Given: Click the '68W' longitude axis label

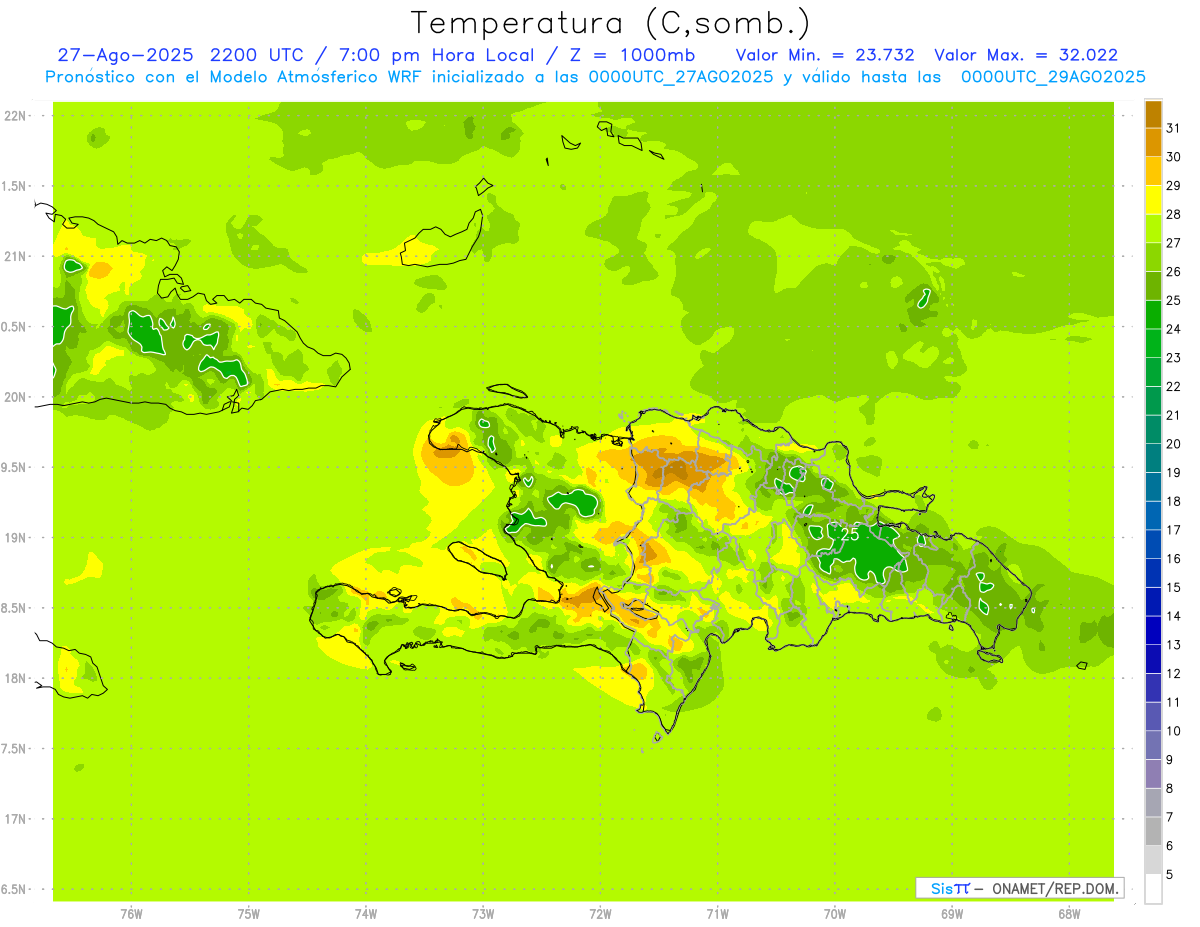Looking at the screenshot, I should pyautogui.click(x=1069, y=913).
